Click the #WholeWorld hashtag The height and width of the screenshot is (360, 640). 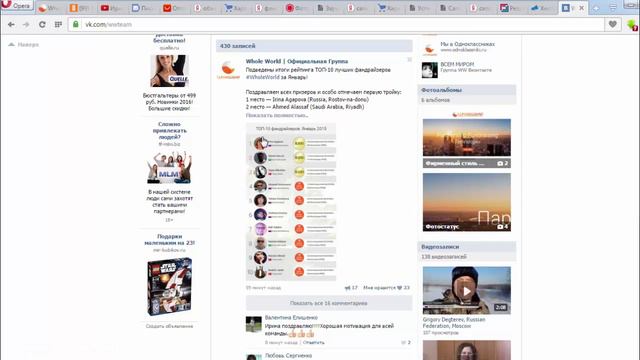(x=262, y=77)
